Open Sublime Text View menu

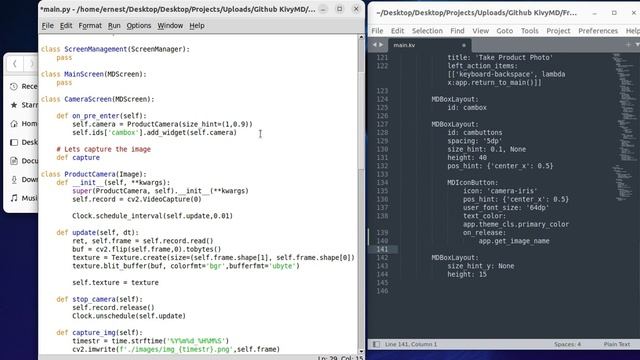[x=480, y=31]
